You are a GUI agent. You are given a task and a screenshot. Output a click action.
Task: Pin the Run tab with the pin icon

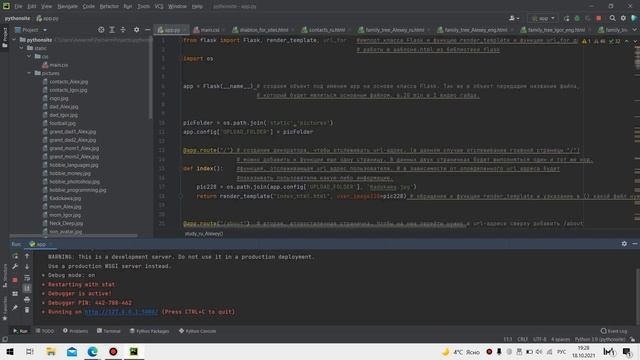click(15, 308)
